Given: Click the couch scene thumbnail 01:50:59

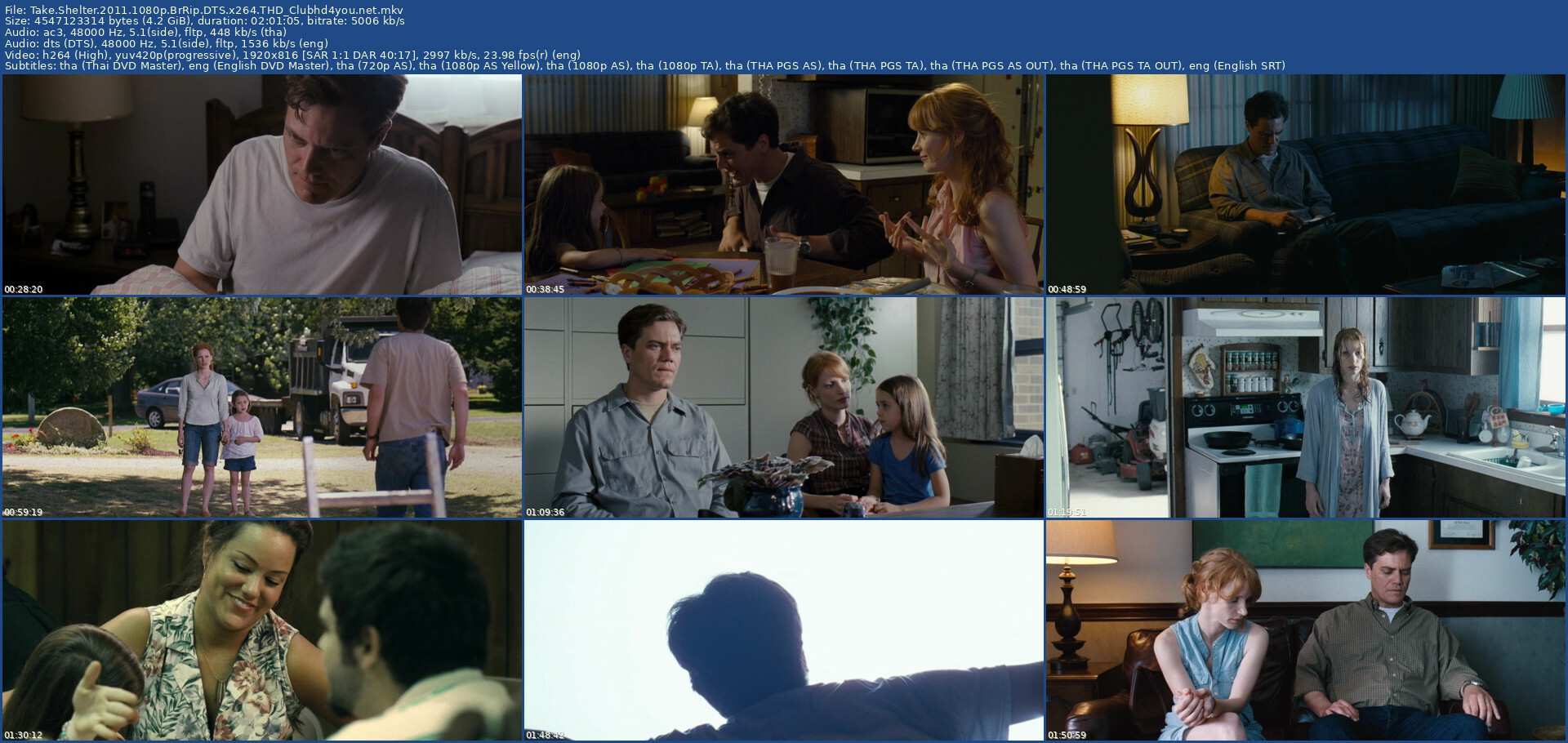Looking at the screenshot, I should 1306,630.
